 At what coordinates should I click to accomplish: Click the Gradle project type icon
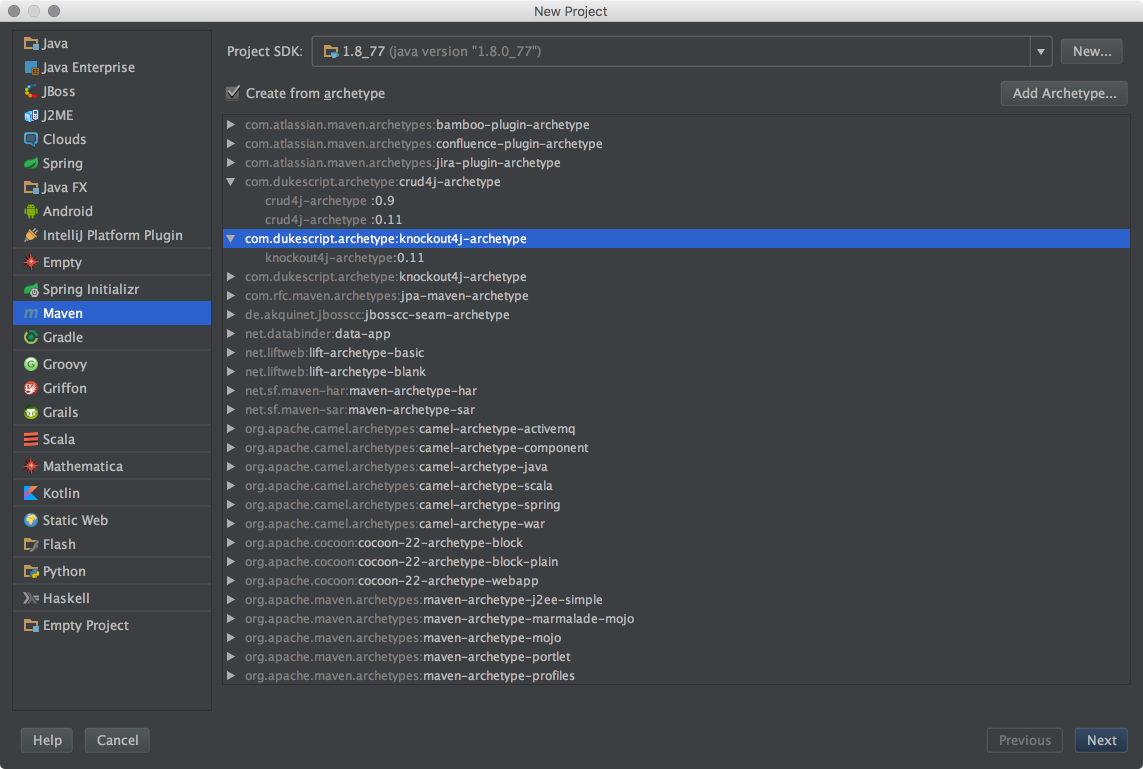31,338
